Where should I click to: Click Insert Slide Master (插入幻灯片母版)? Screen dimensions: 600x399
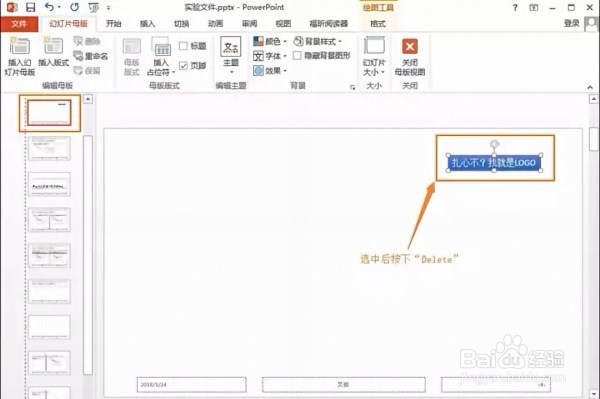[x=20, y=56]
